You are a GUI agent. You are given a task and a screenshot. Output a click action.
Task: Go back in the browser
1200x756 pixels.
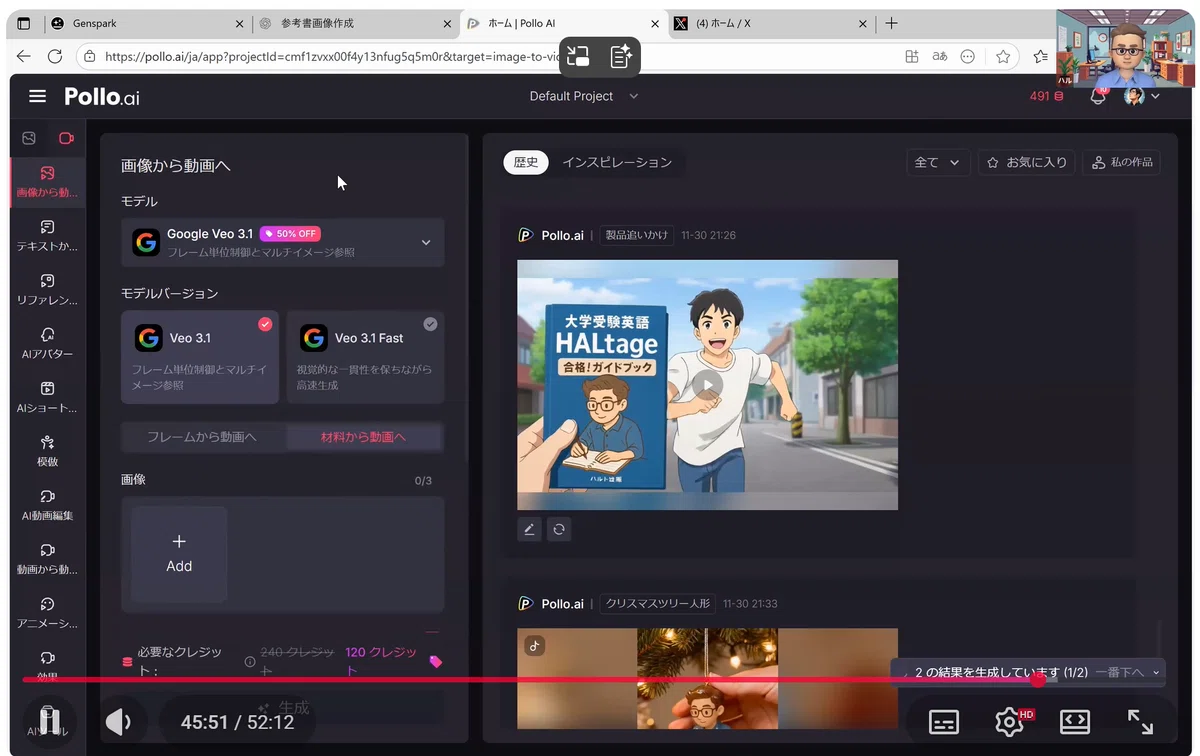coord(24,57)
